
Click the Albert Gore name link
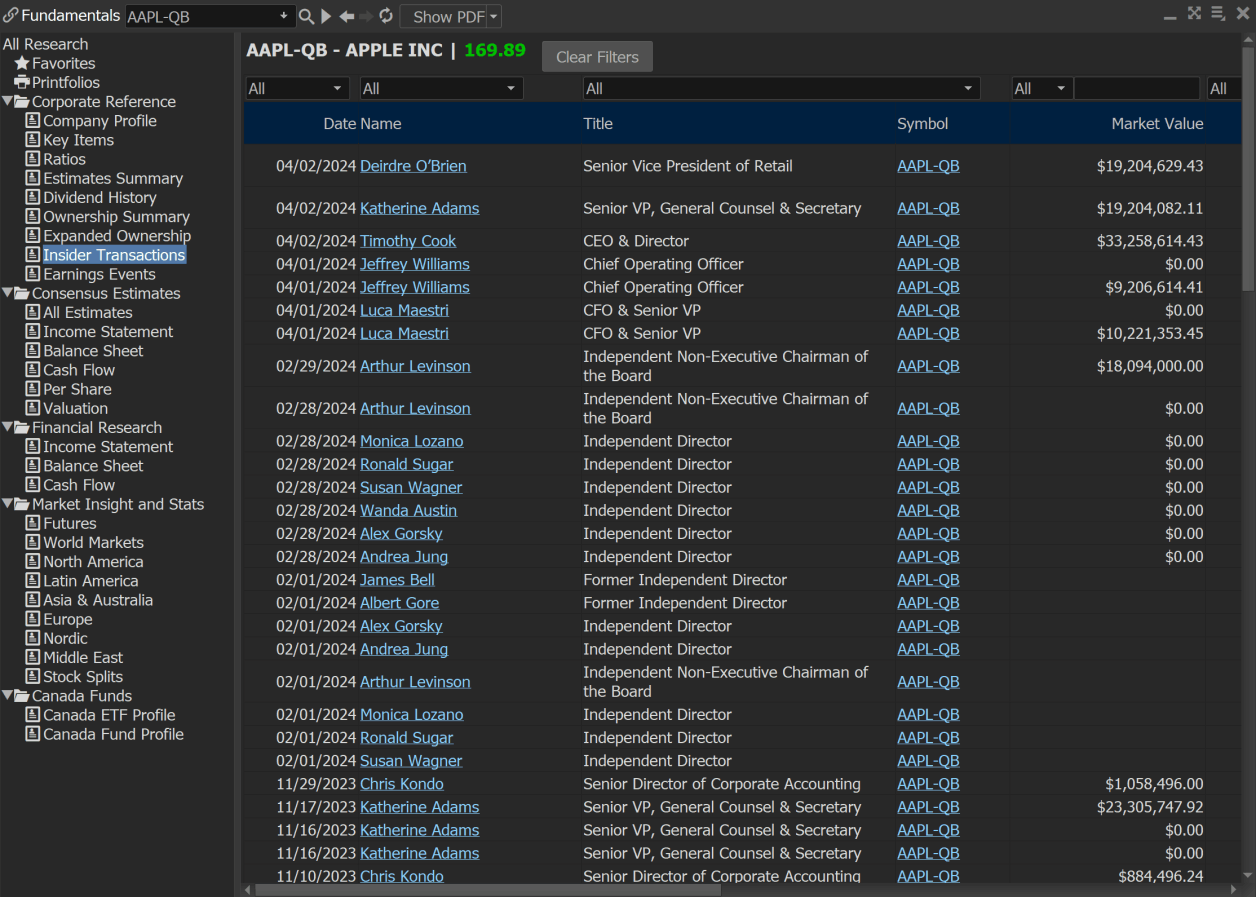399,603
